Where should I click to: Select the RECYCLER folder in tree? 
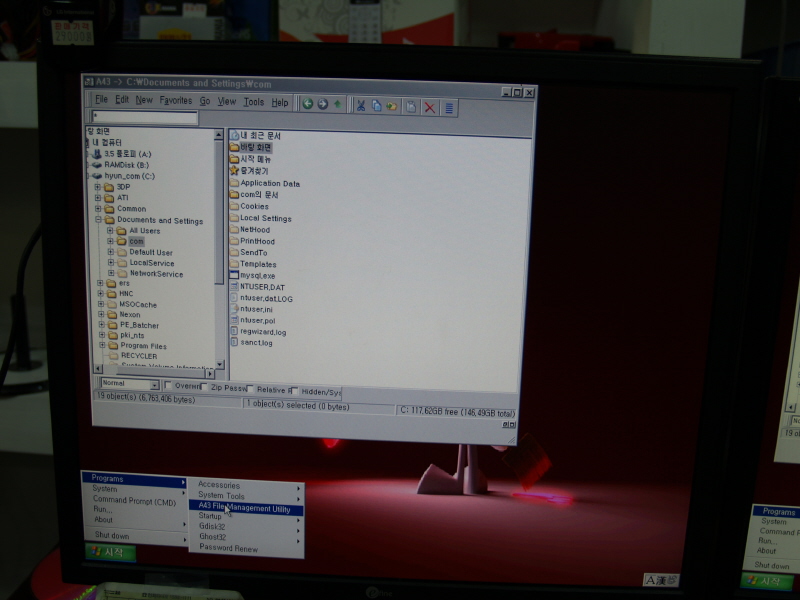(x=139, y=356)
